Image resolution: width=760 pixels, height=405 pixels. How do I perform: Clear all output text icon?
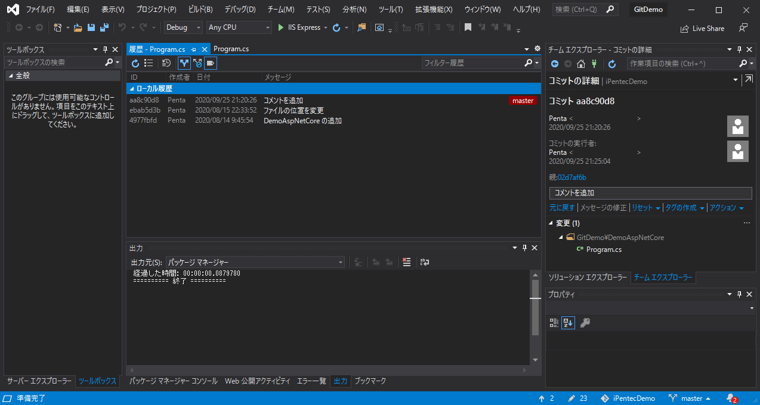407,262
